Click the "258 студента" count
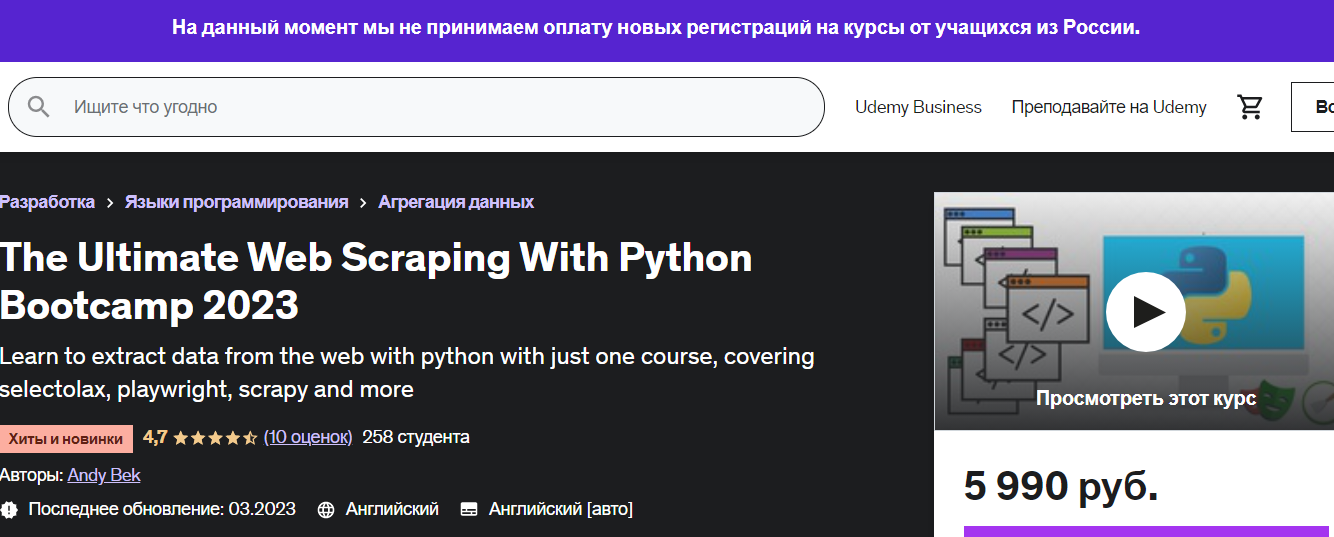 pyautogui.click(x=416, y=437)
